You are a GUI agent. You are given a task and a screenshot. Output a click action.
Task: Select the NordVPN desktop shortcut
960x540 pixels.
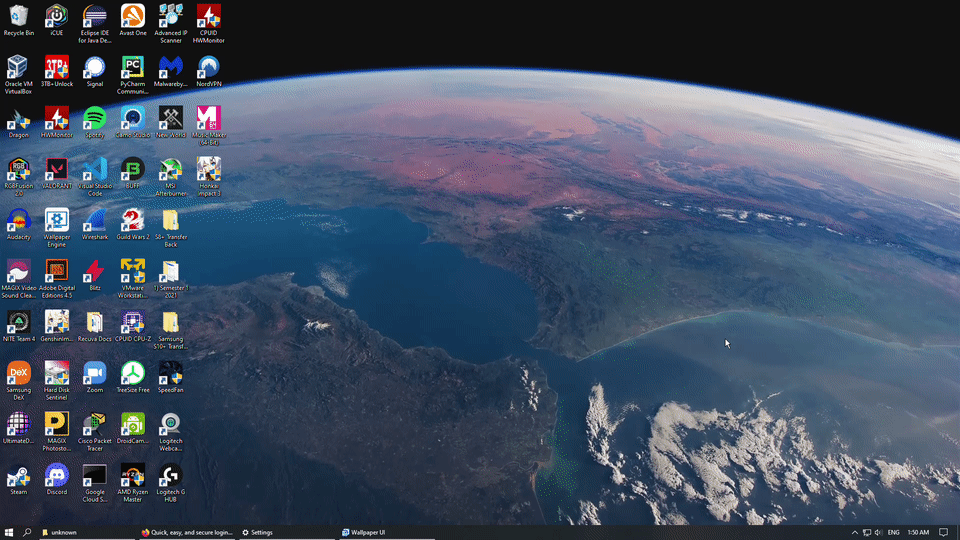pos(208,67)
